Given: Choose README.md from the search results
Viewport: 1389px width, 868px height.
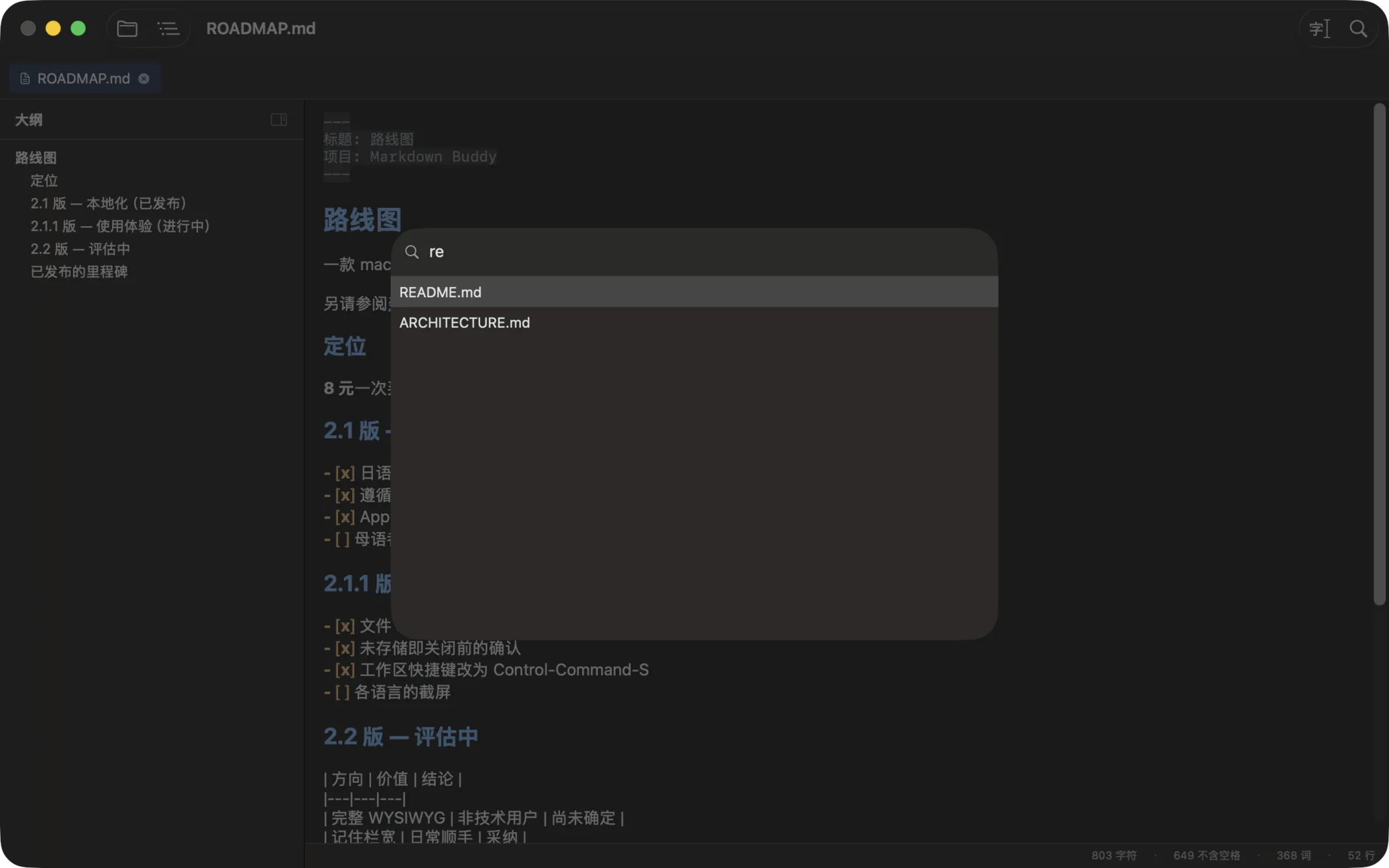Looking at the screenshot, I should 694,292.
